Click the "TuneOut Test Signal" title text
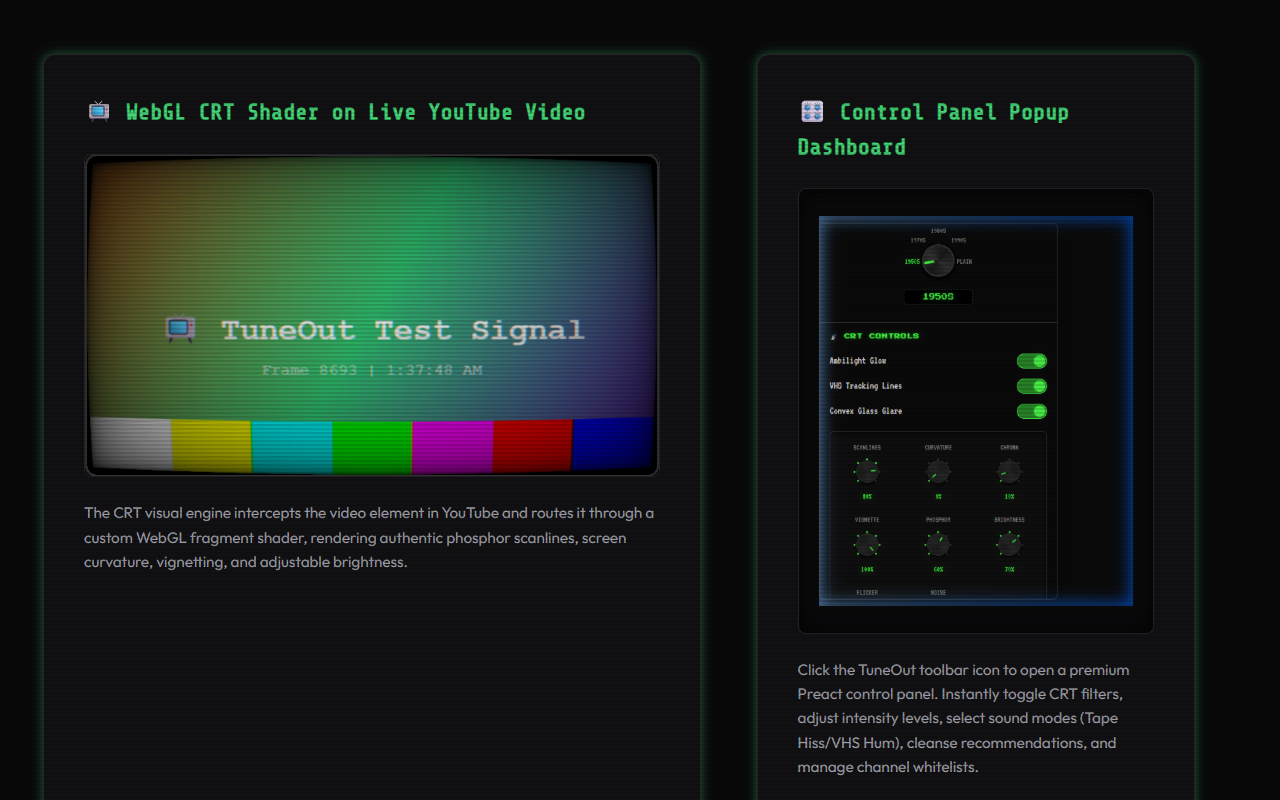 pos(402,330)
